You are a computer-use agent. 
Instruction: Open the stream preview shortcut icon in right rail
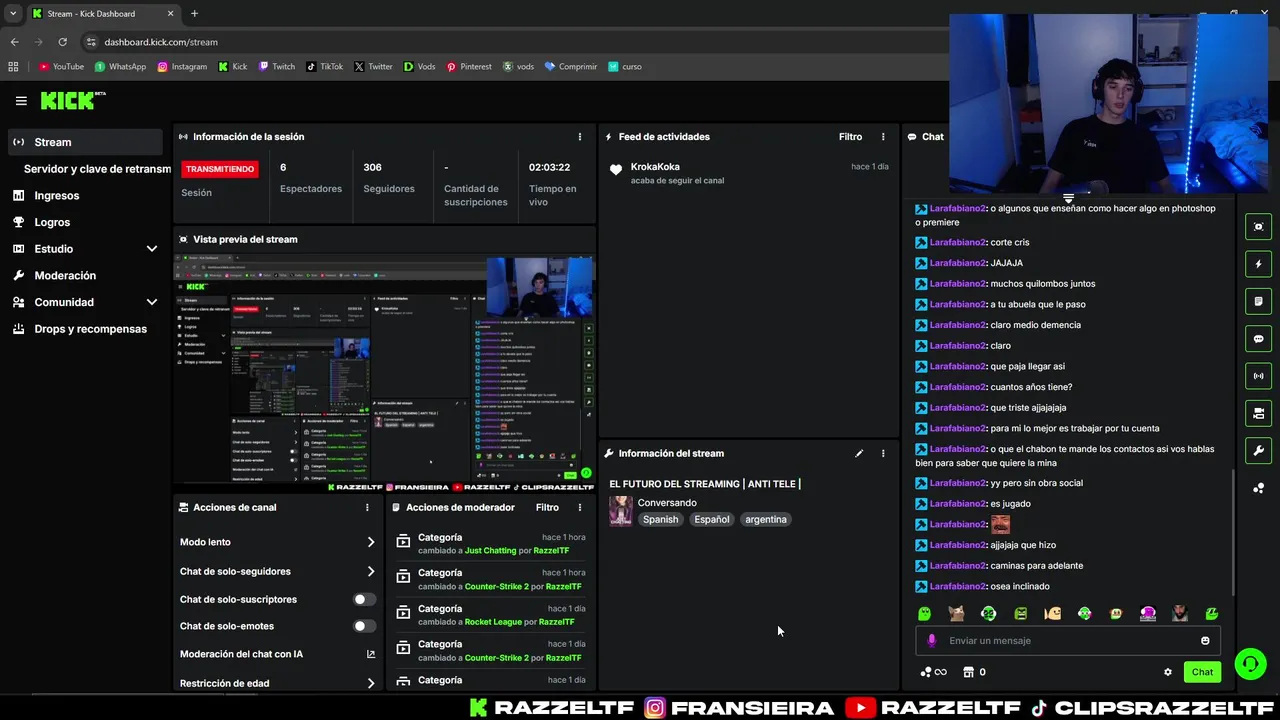1259,227
